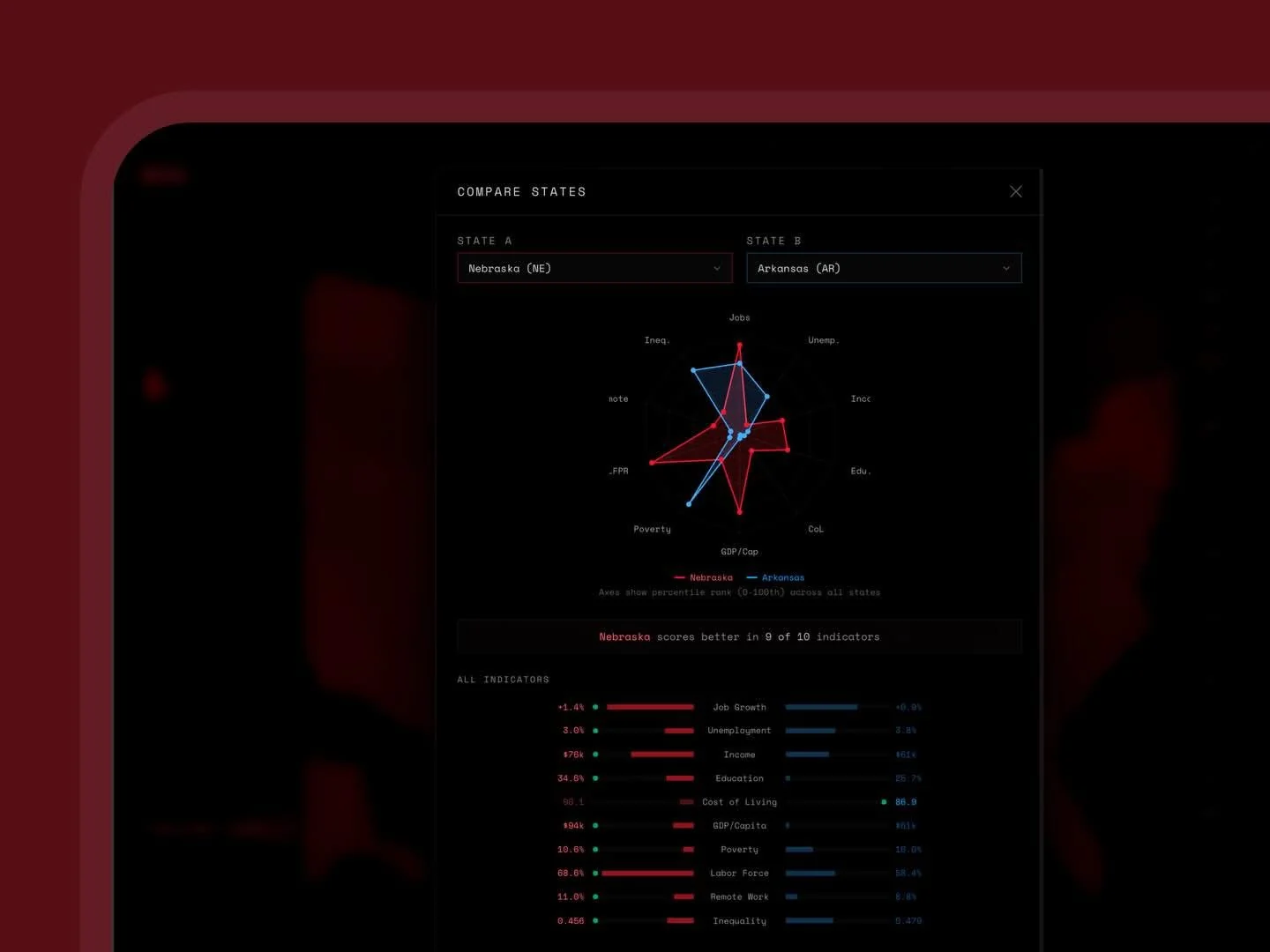1270x952 pixels.
Task: Click the Cost of Living indicator label
Action: pyautogui.click(x=739, y=802)
